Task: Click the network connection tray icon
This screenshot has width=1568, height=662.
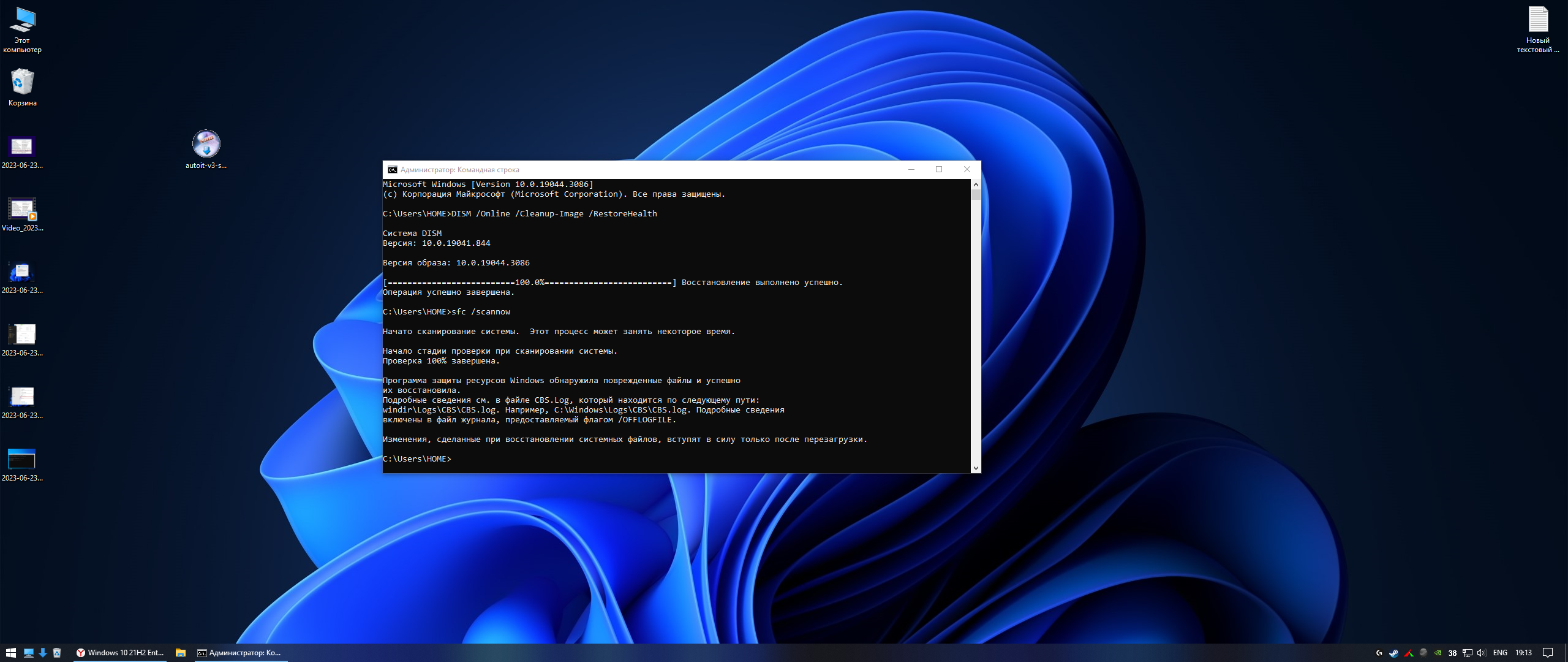Action: click(1467, 653)
